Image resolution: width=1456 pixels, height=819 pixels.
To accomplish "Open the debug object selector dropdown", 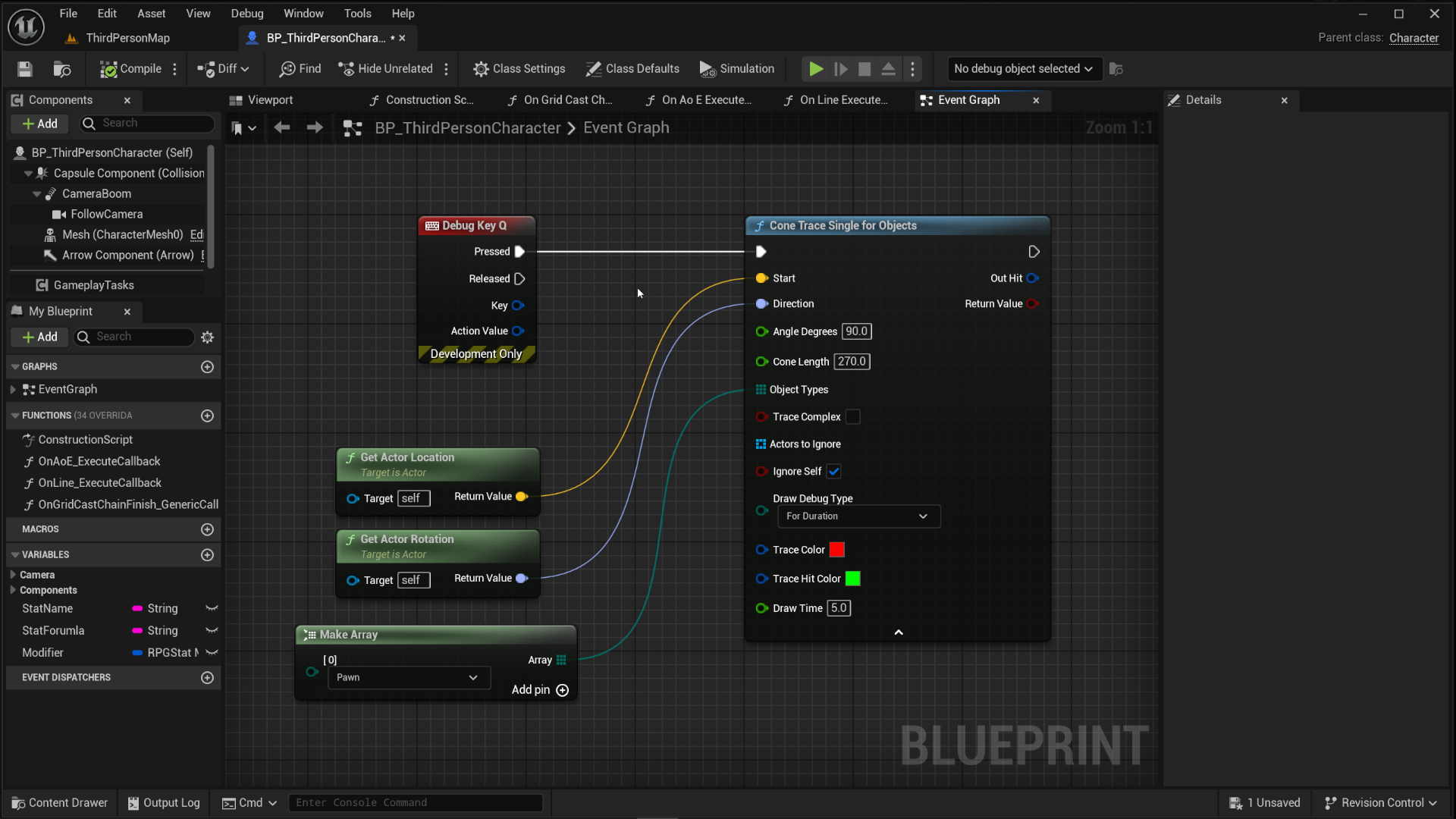I will 1023,69.
